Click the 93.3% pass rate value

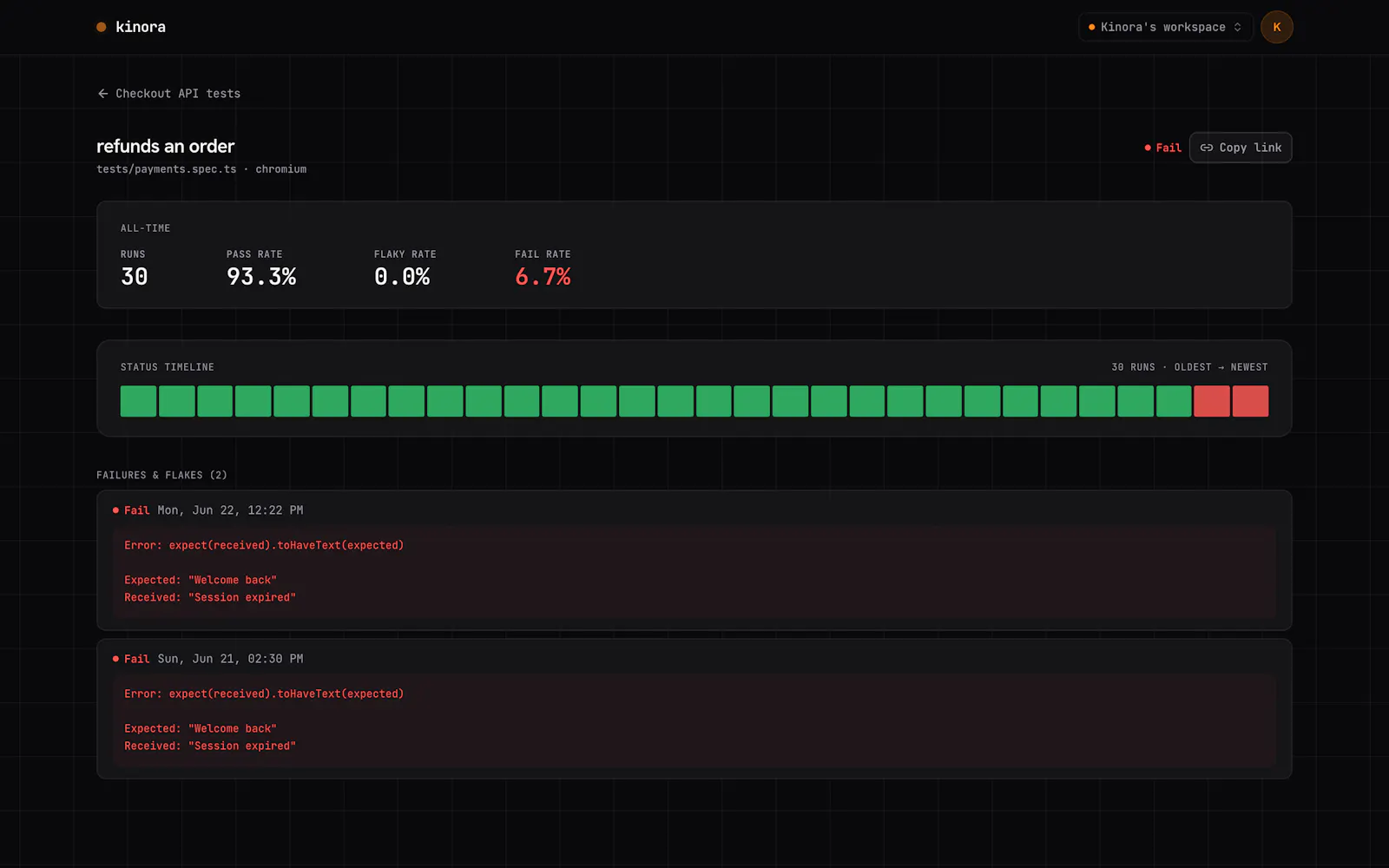(x=261, y=277)
